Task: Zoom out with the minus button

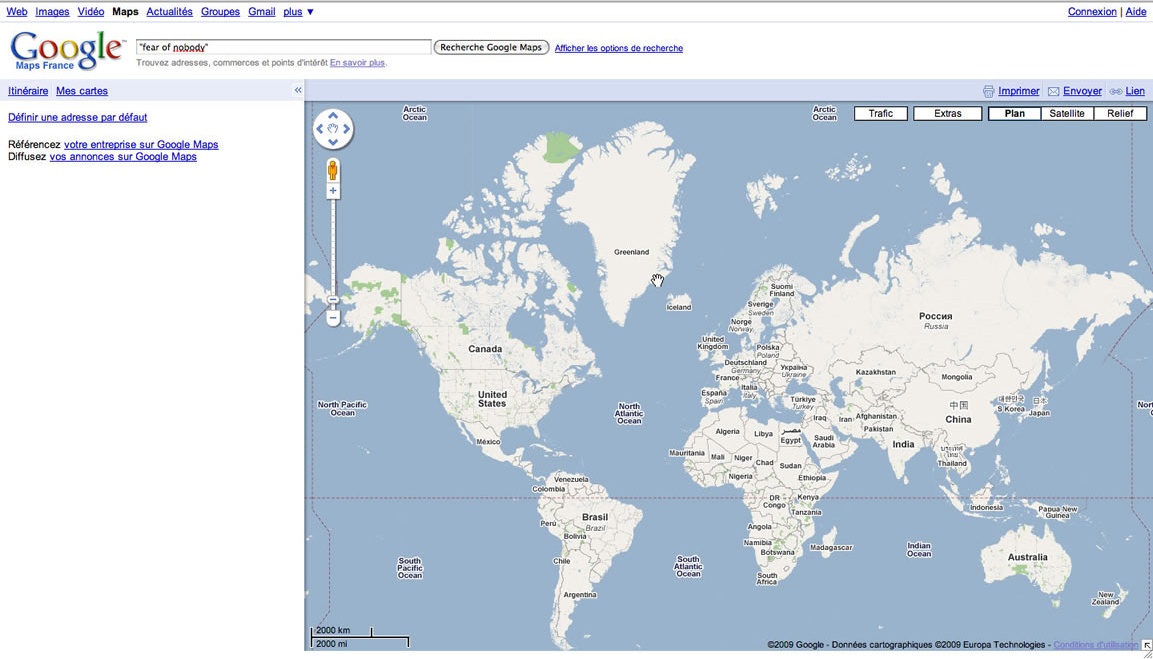Action: point(333,318)
